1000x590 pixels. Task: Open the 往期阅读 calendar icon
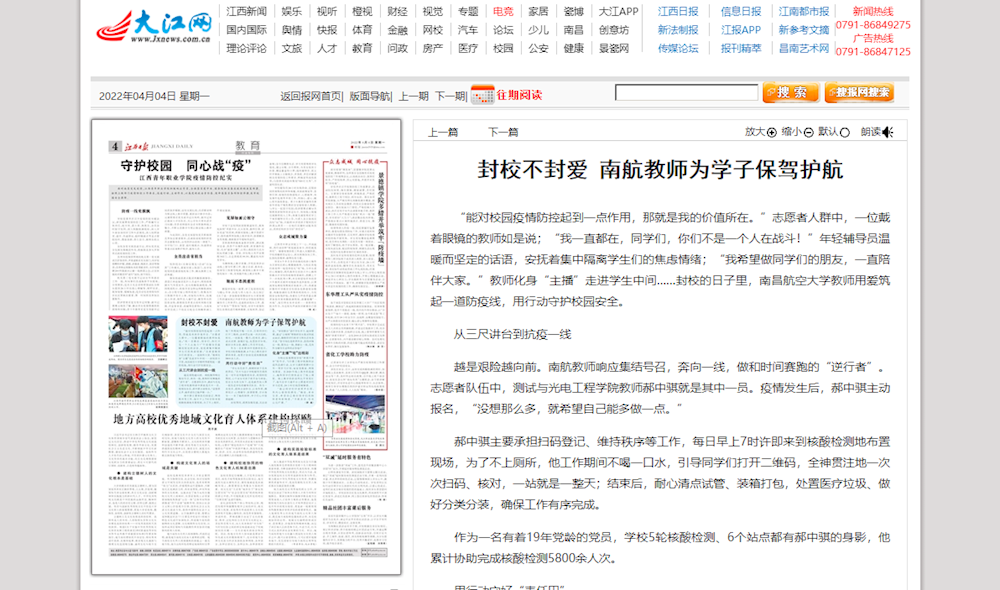(482, 95)
